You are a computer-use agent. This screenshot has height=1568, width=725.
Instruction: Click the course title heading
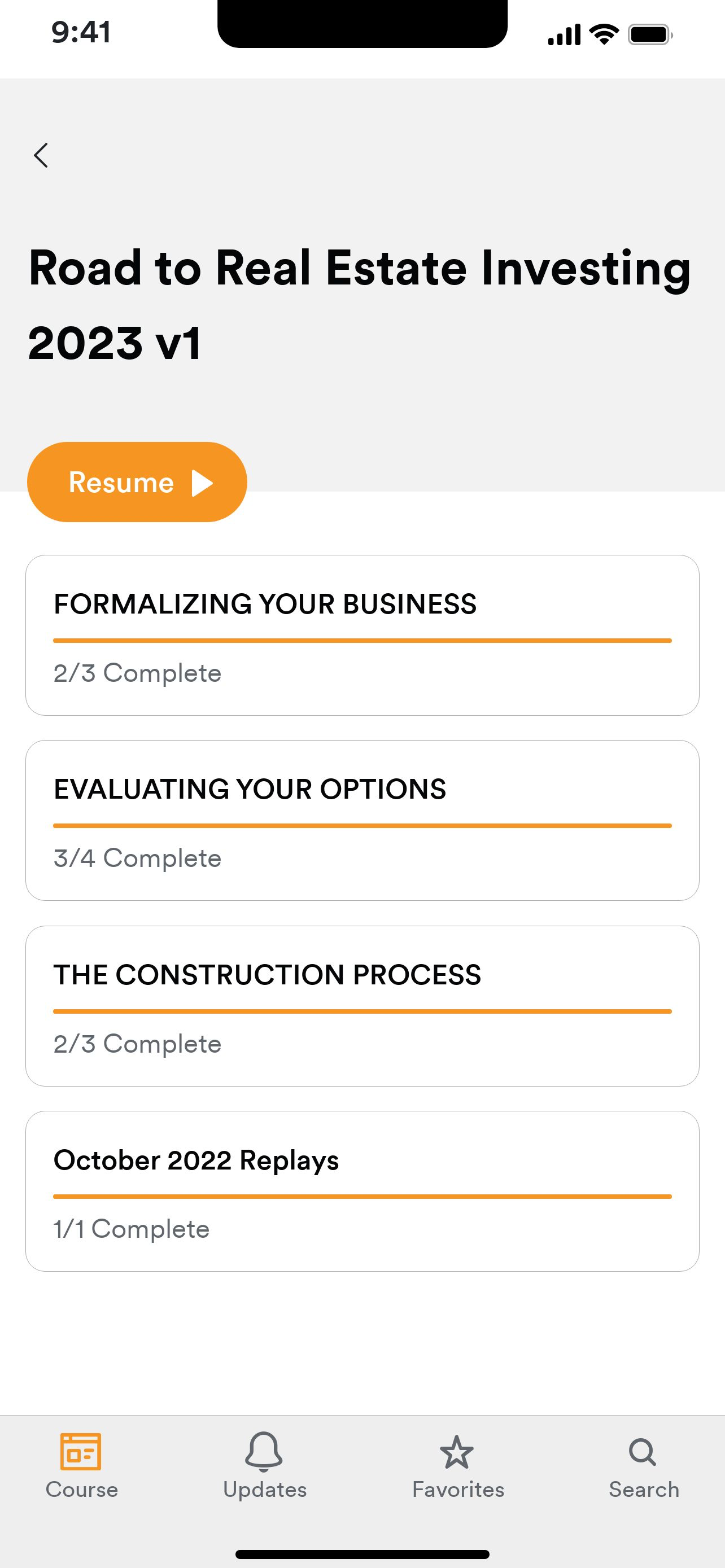(x=359, y=304)
